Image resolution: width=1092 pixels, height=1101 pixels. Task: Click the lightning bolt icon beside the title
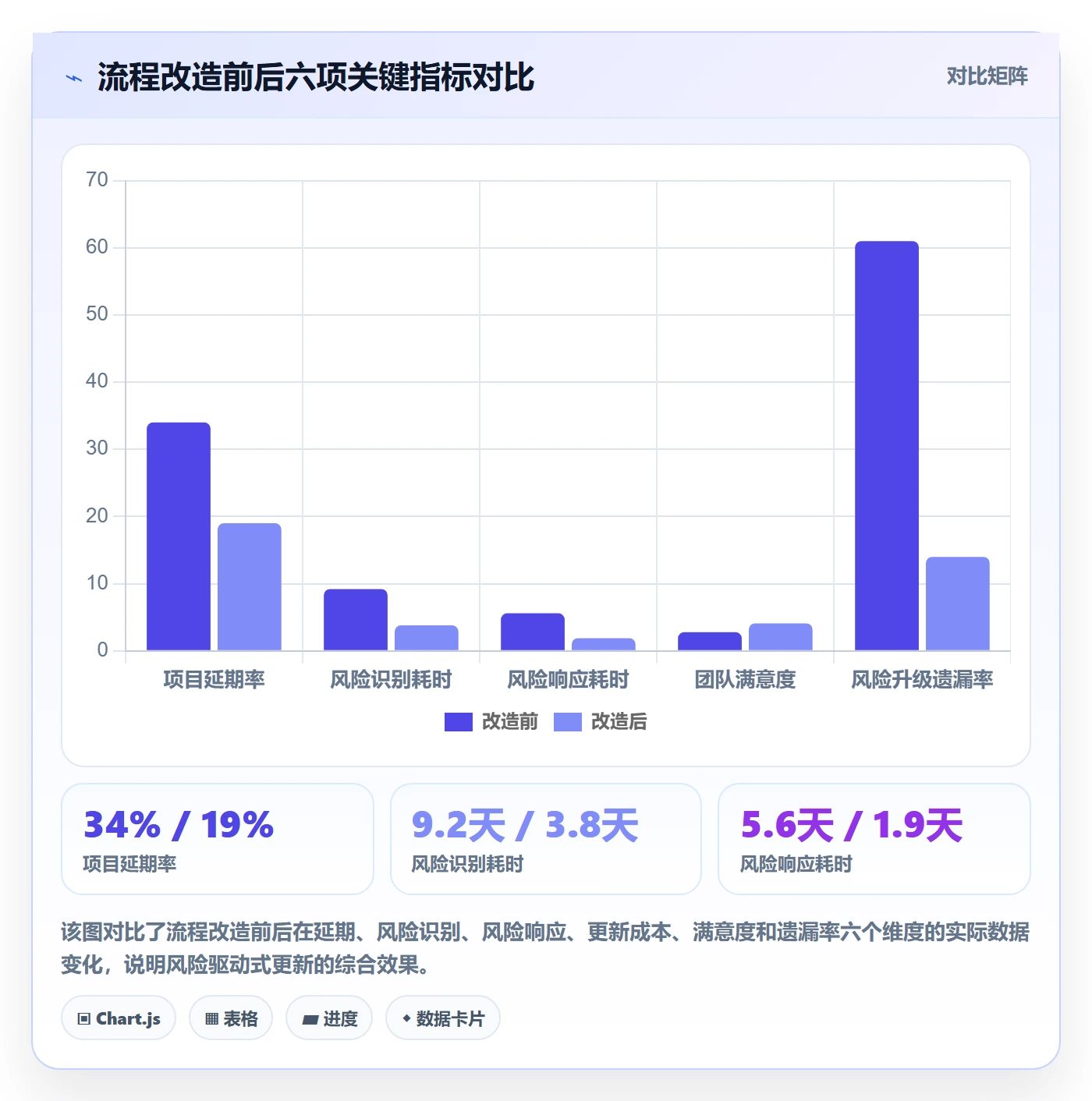74,78
